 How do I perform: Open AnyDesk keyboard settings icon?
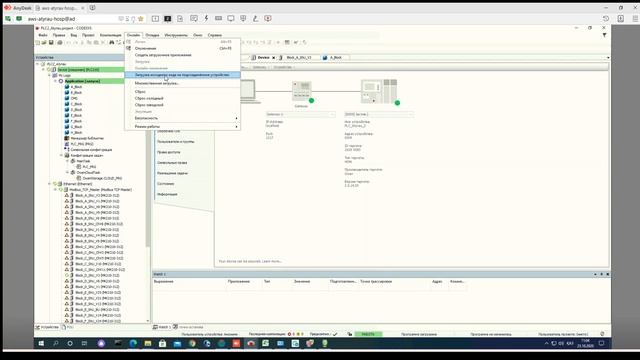coord(219,19)
